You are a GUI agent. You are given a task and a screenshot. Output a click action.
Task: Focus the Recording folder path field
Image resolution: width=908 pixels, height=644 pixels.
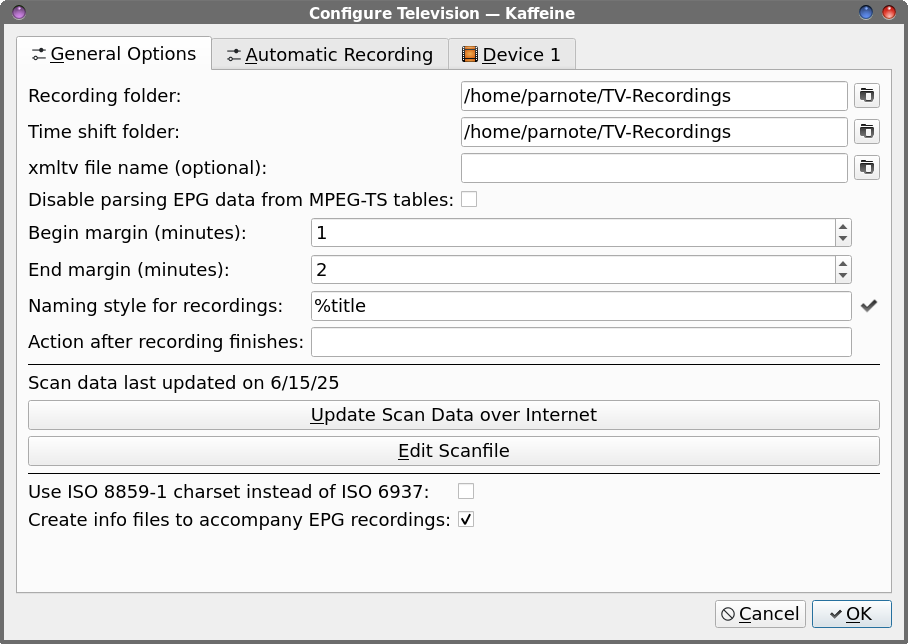654,96
